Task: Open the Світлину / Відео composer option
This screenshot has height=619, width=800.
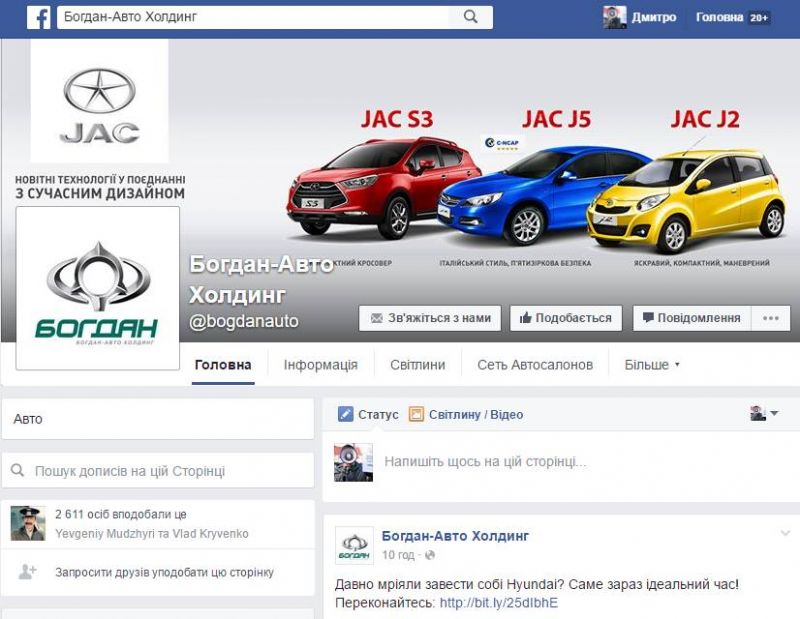Action: tap(466, 414)
